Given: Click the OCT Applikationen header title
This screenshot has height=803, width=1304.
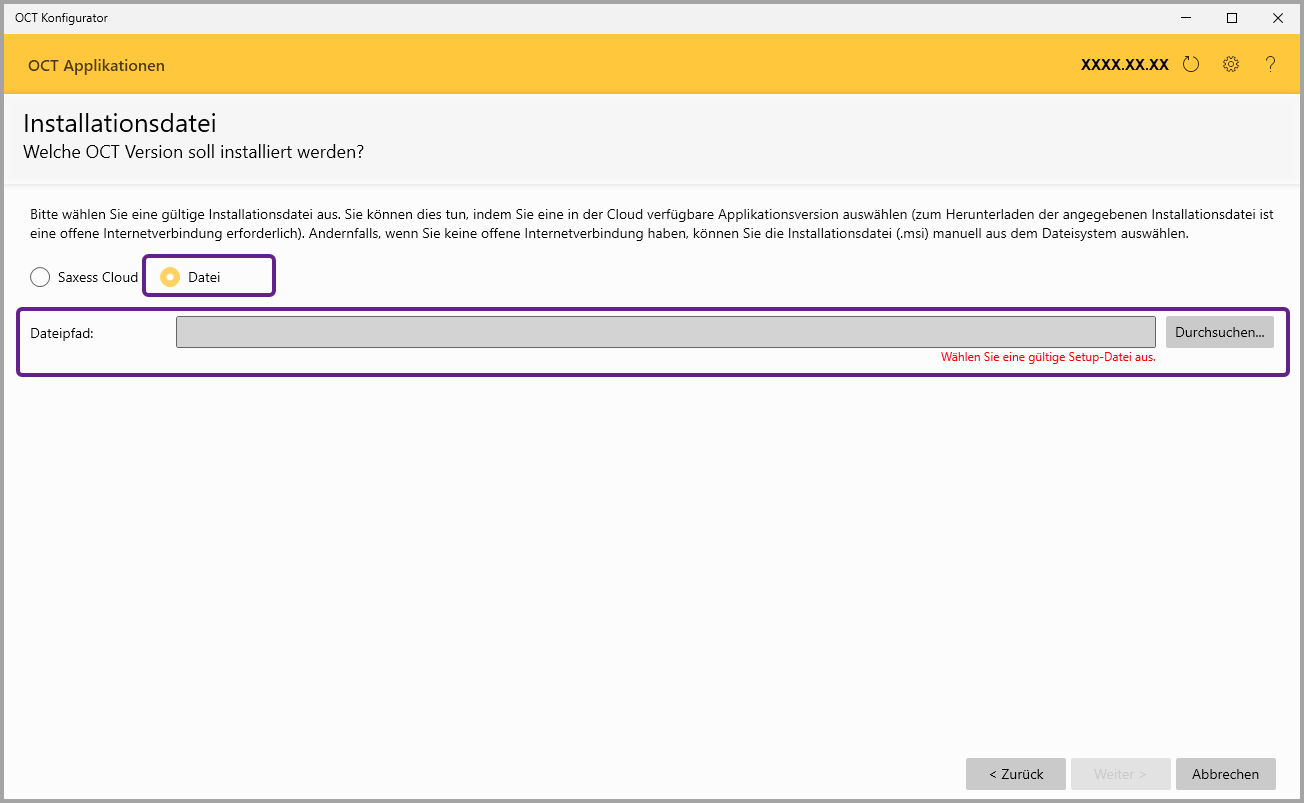Looking at the screenshot, I should click(96, 66).
